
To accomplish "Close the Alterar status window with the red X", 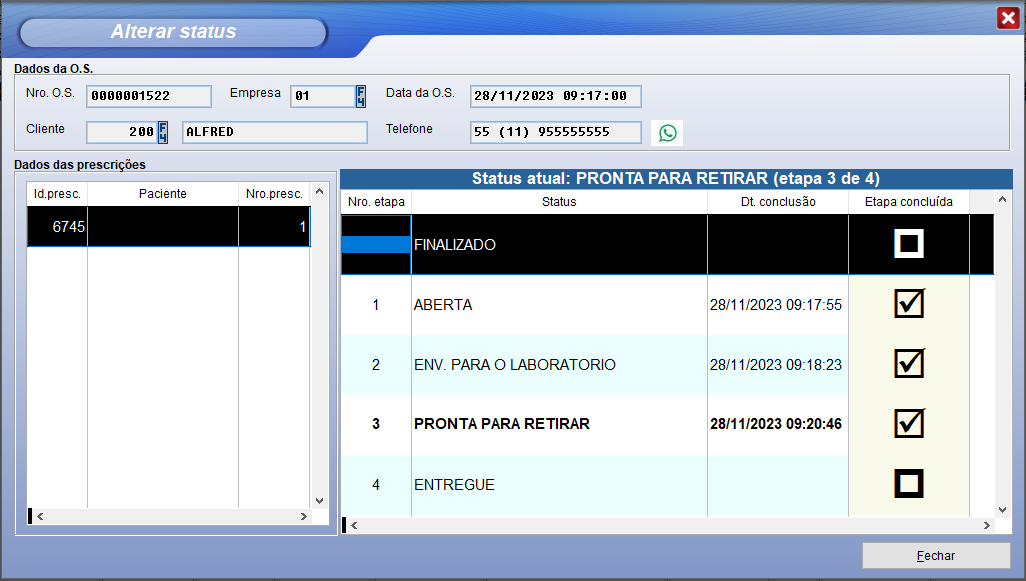I will tap(1007, 18).
